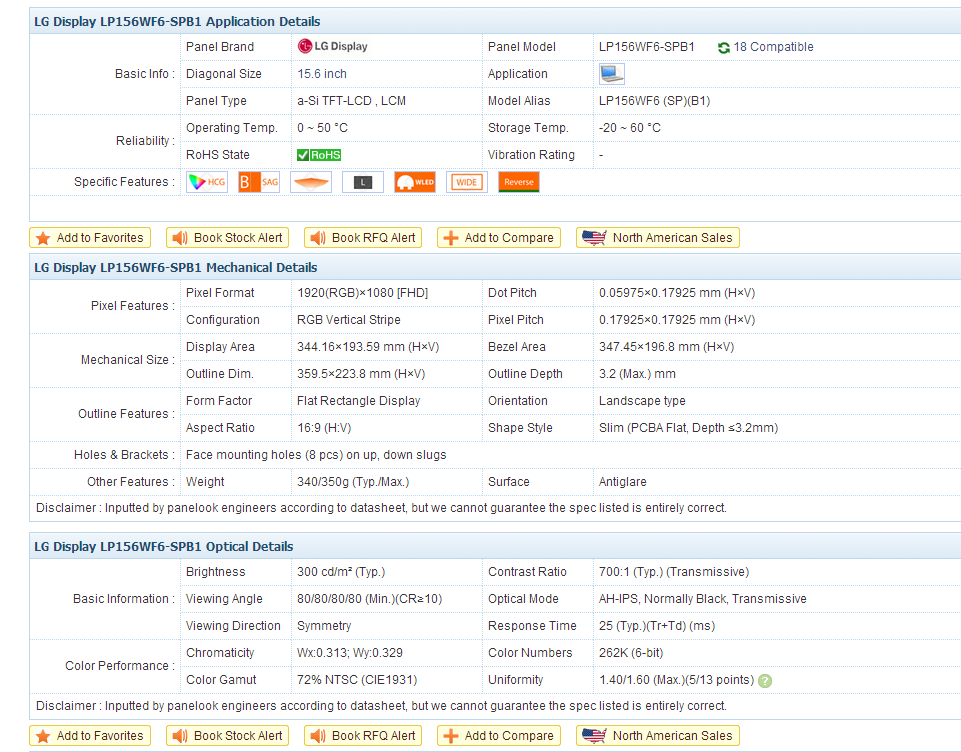Click the Antiglare surface value
Image resolution: width=961 pixels, height=752 pixels.
tap(623, 482)
